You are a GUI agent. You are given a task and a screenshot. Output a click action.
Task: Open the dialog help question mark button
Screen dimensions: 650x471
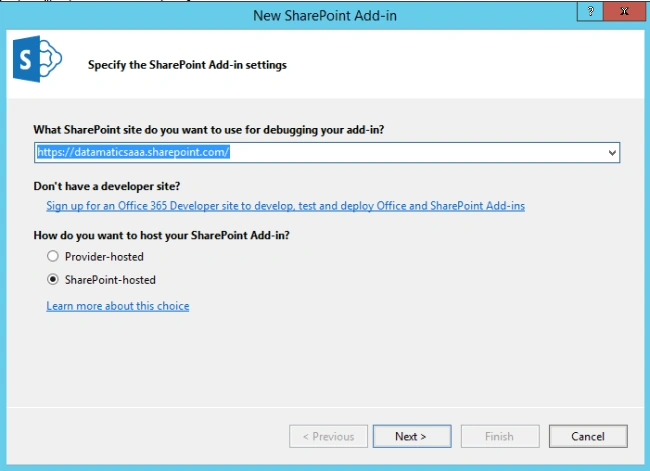pos(590,11)
